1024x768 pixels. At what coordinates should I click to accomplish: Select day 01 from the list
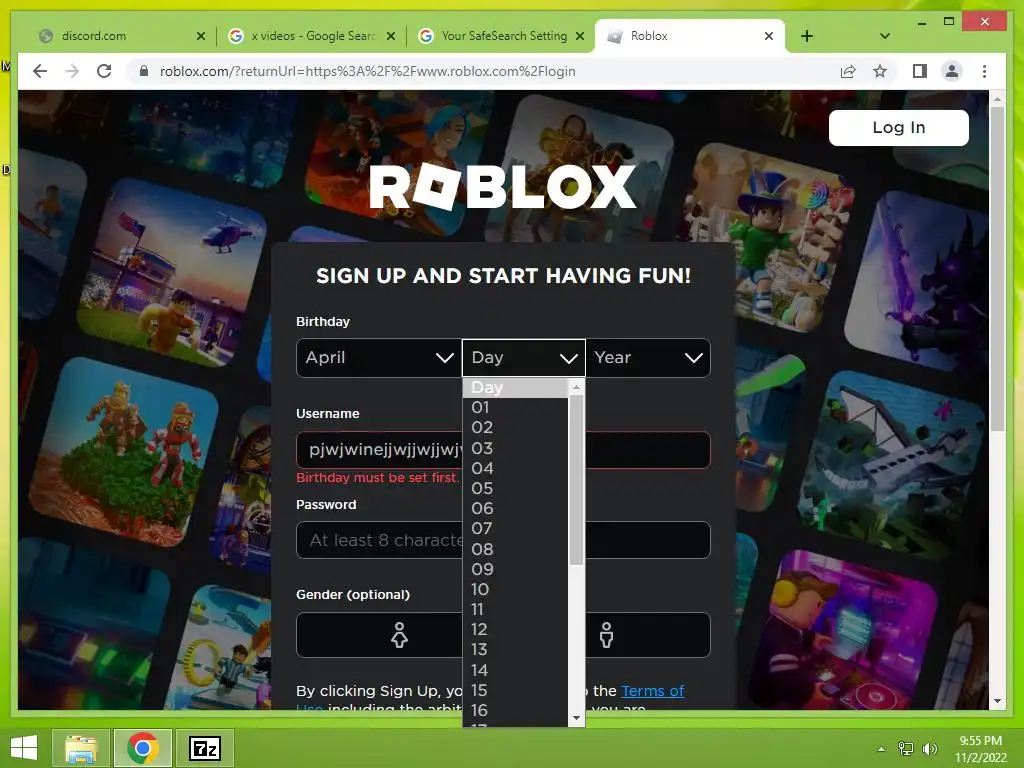(x=515, y=408)
